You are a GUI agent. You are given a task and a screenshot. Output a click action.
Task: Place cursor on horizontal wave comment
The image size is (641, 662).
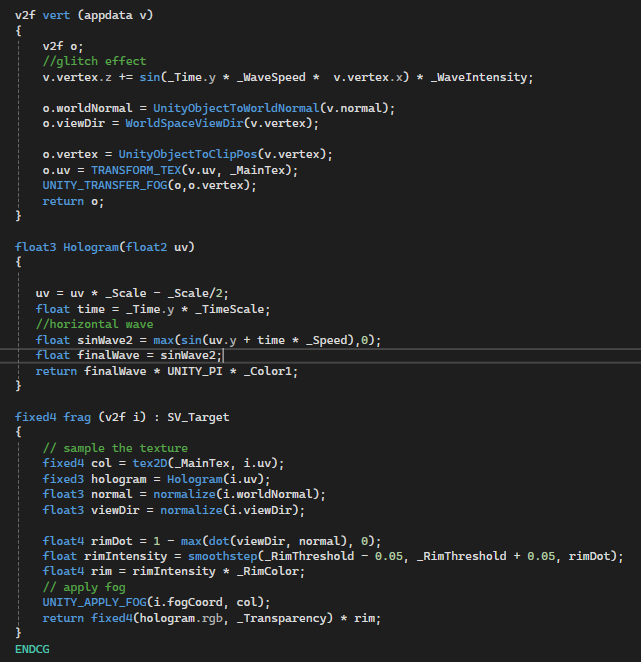[x=94, y=324]
